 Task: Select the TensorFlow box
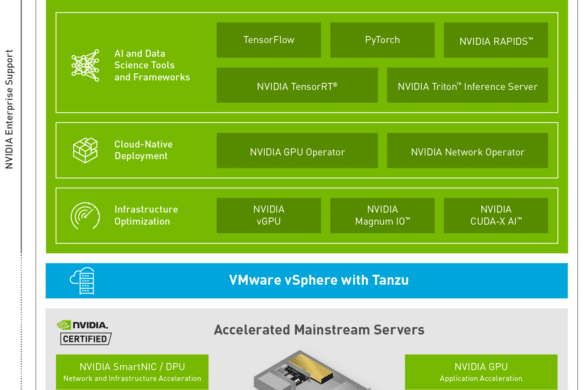pyautogui.click(x=269, y=40)
